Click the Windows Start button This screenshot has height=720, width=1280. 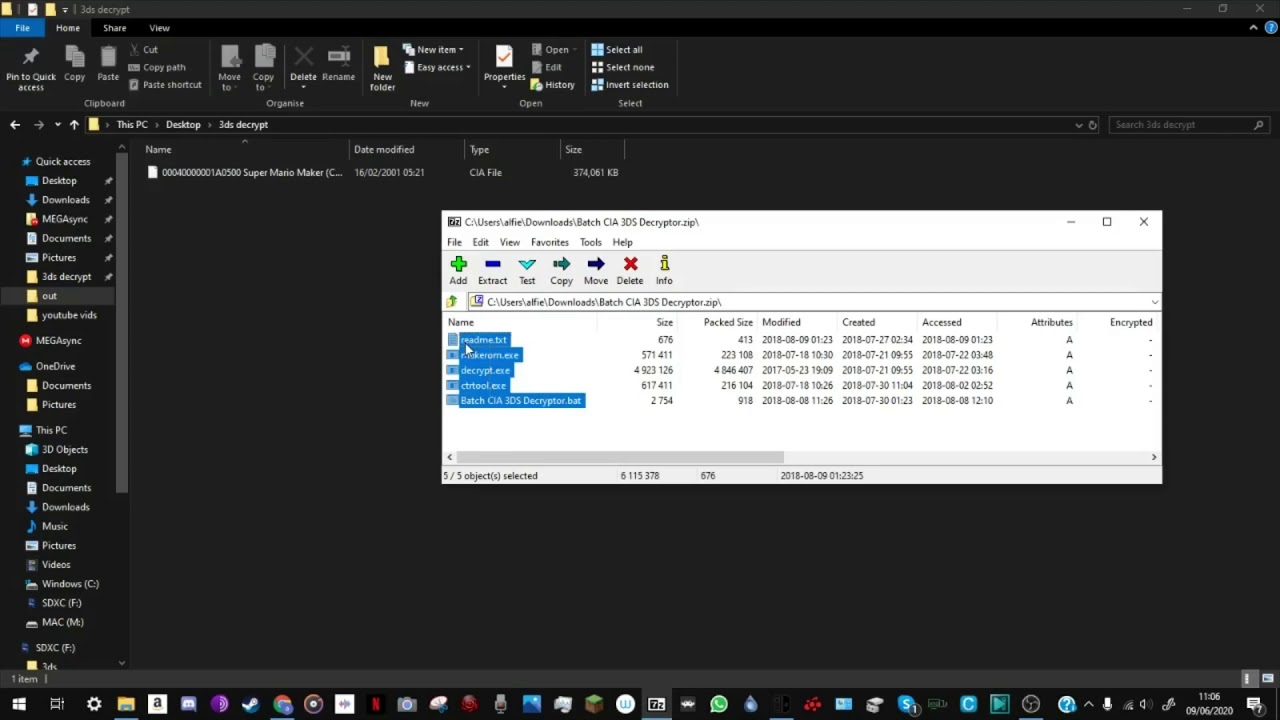[x=19, y=704]
